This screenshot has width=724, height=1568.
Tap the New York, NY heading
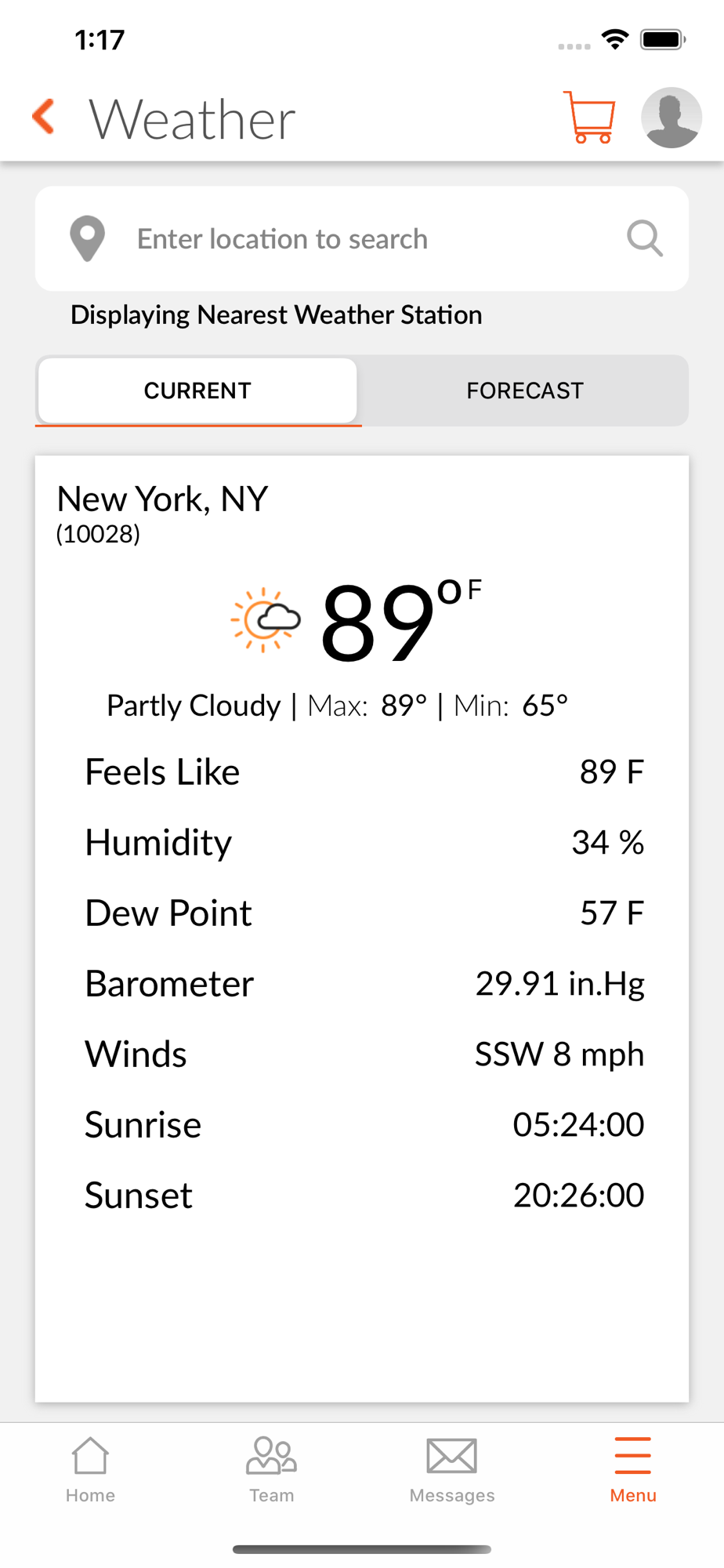[x=163, y=499]
